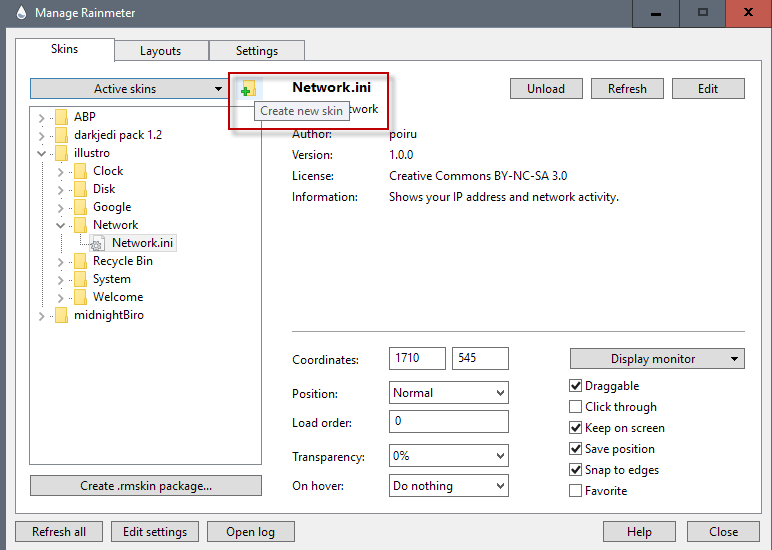
Task: Click the Edit button
Action: [708, 89]
